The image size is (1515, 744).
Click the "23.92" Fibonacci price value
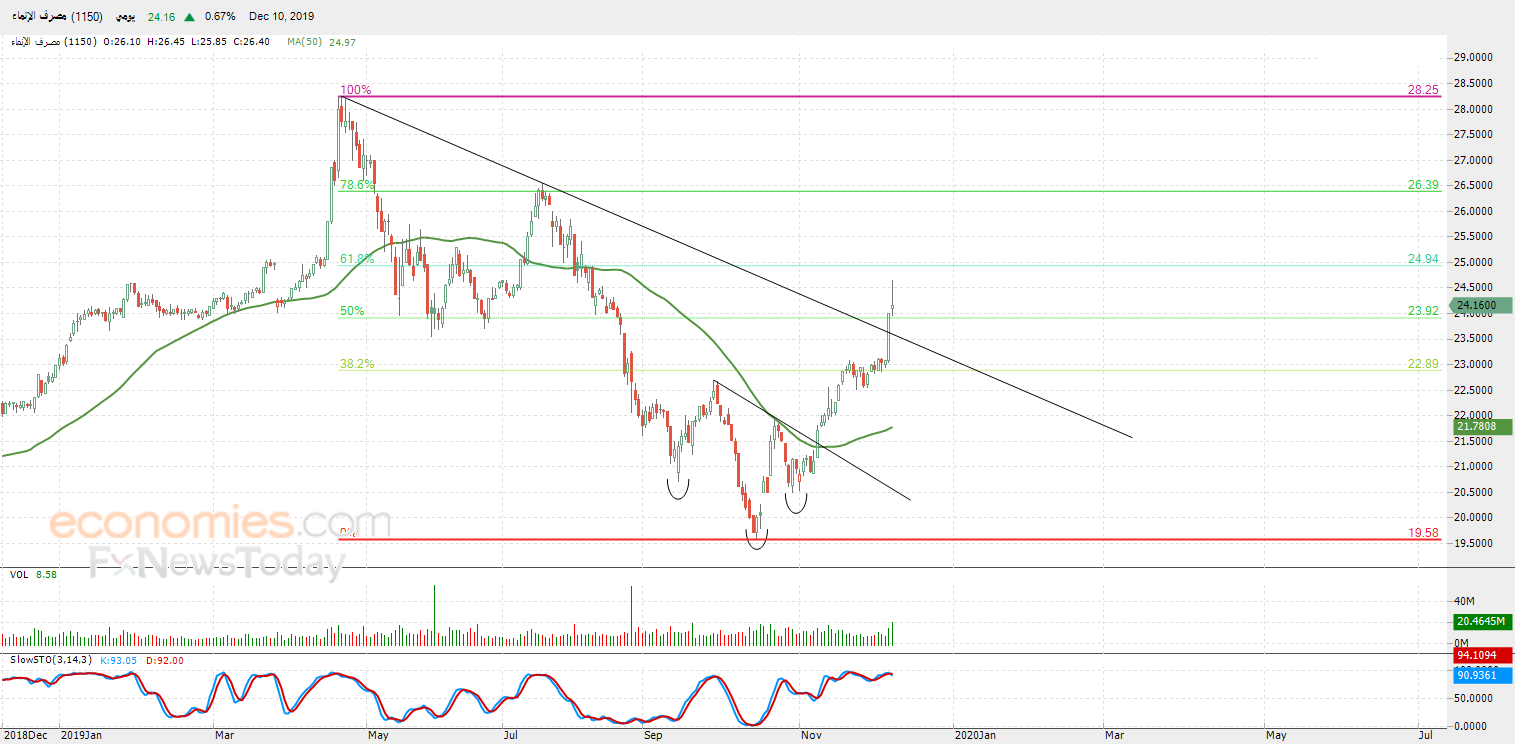(1423, 311)
